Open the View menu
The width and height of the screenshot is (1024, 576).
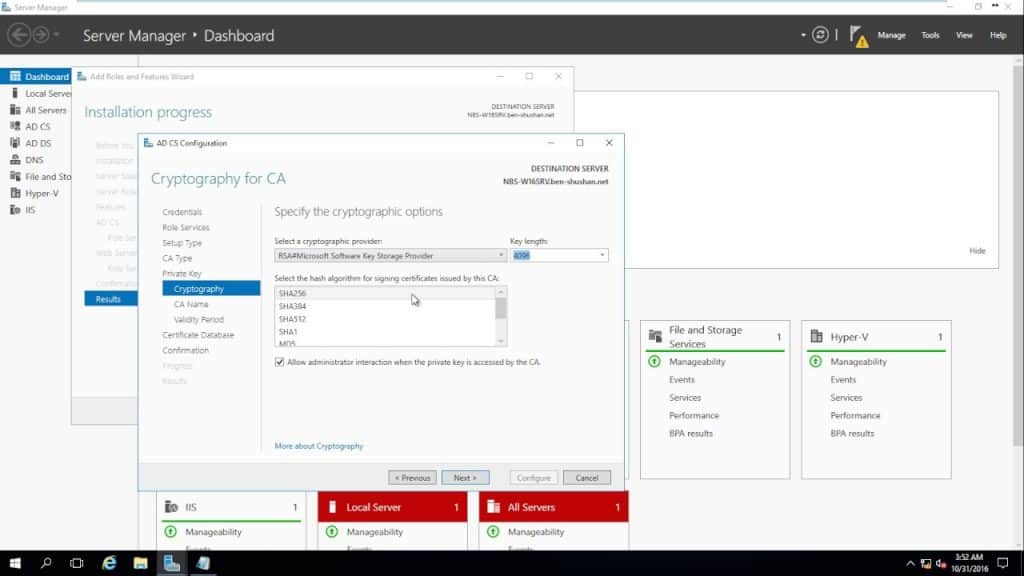pos(964,35)
